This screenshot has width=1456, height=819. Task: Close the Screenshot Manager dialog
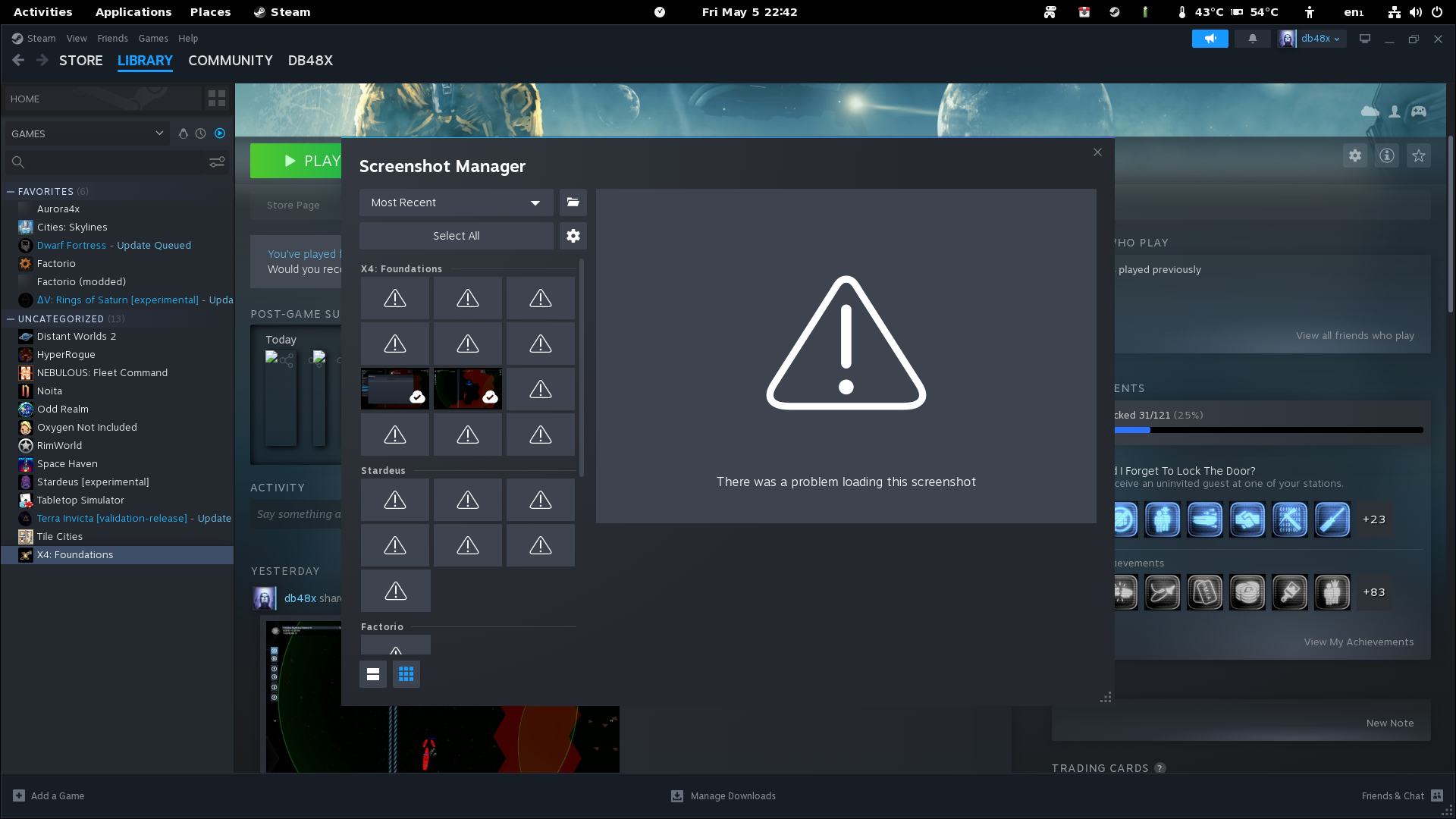coord(1097,152)
